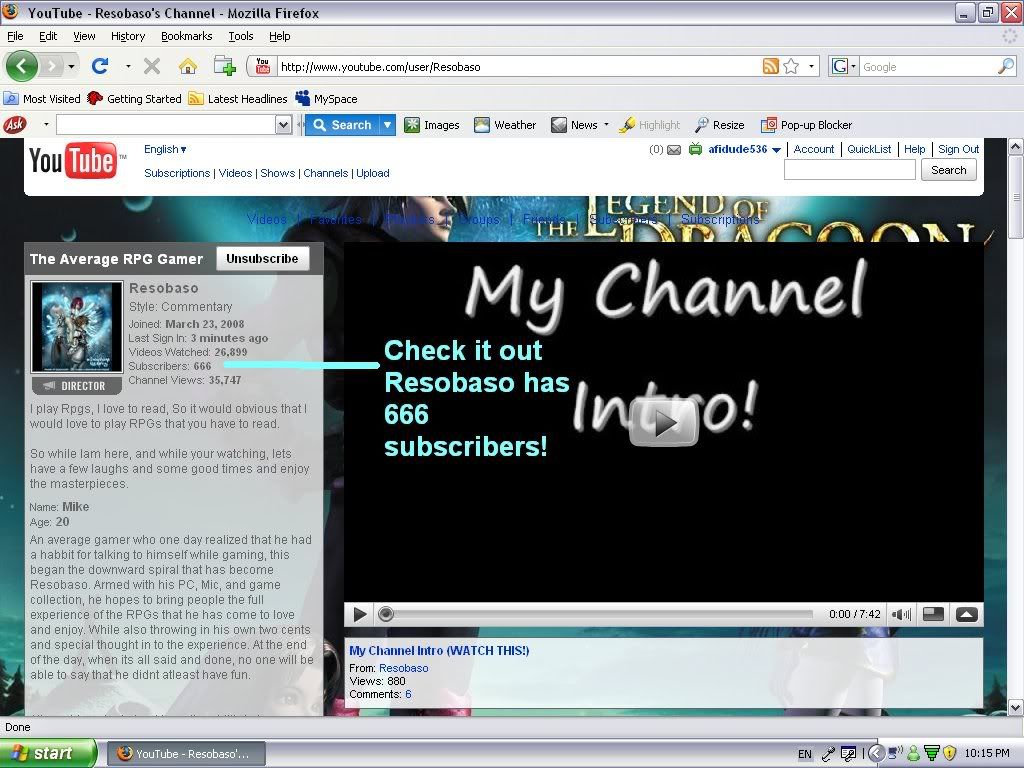Viewport: 1024px width, 768px height.
Task: Open the Firefox home page icon
Action: (x=188, y=66)
